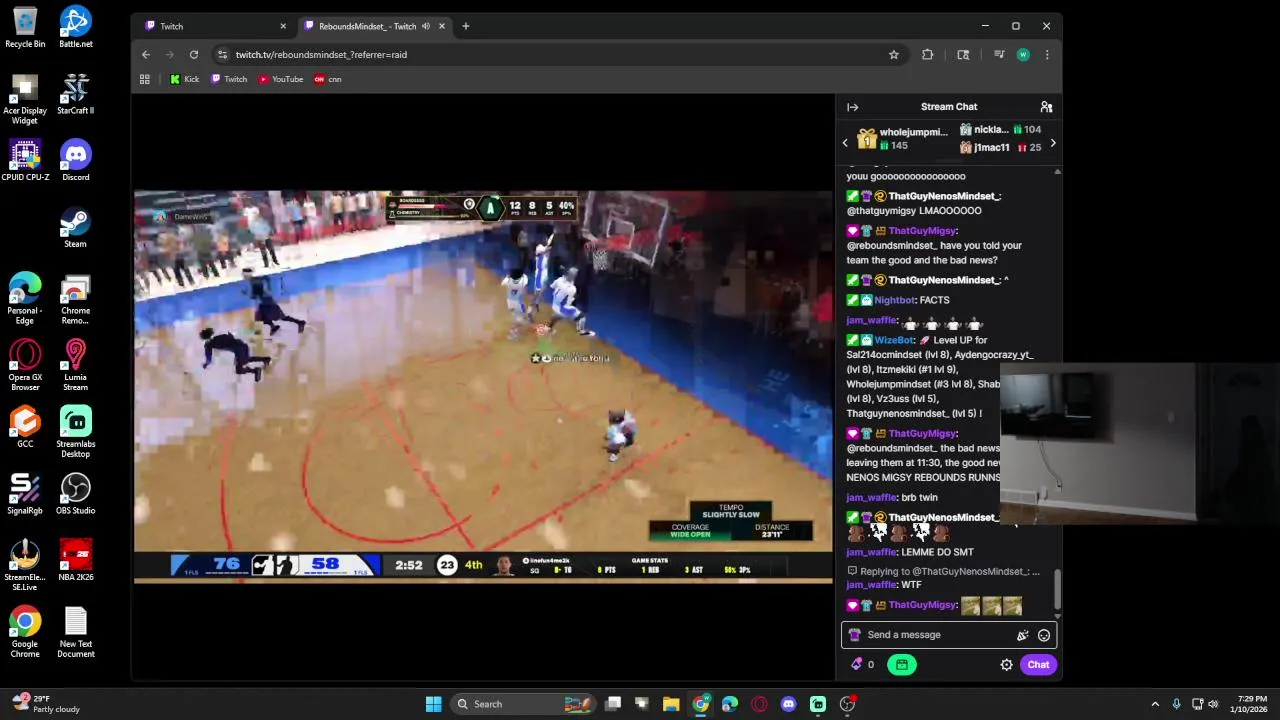Image resolution: width=1280 pixels, height=720 pixels.
Task: Show hidden system tray icons
Action: click(x=1155, y=704)
